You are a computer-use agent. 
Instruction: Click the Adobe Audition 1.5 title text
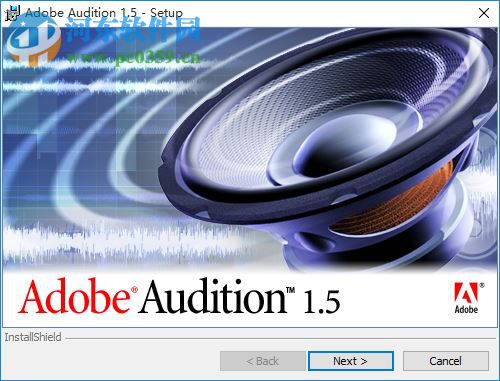[x=179, y=297]
